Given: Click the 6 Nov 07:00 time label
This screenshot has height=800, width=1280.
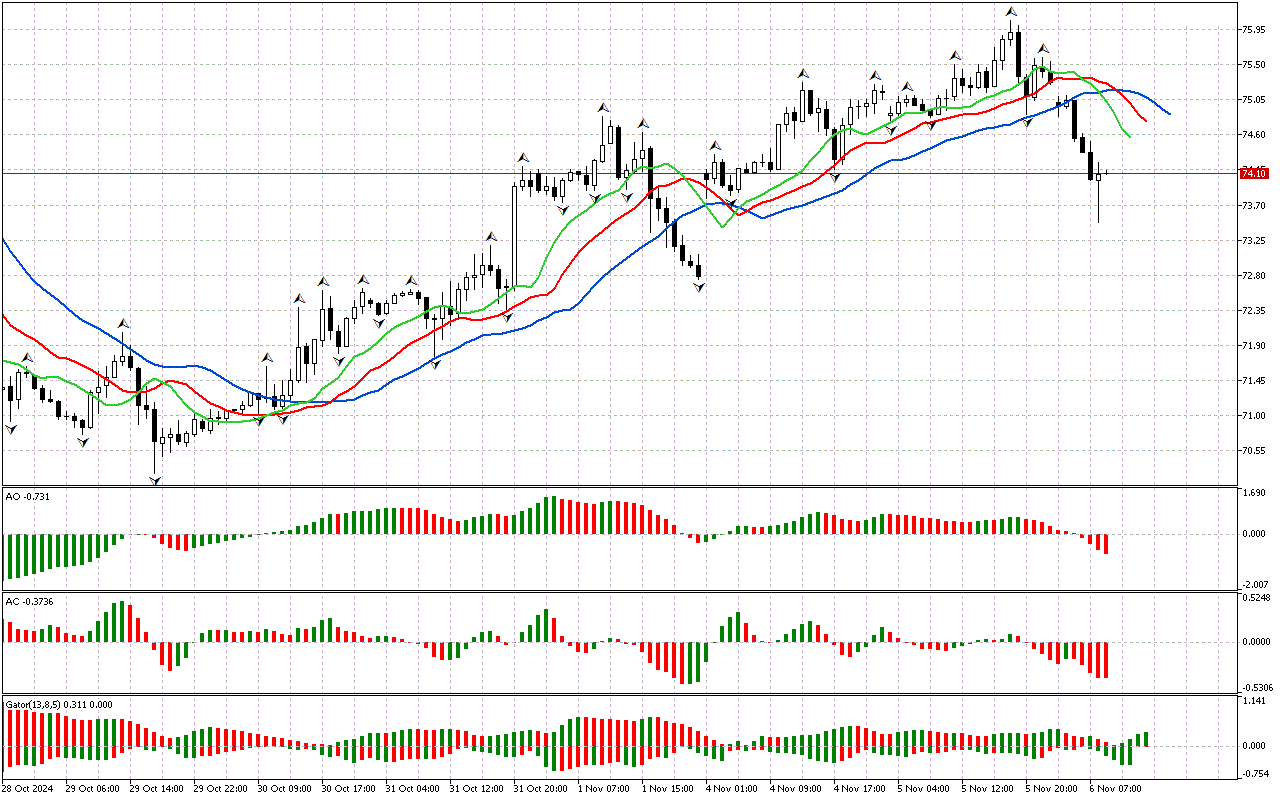Looking at the screenshot, I should [1116, 788].
